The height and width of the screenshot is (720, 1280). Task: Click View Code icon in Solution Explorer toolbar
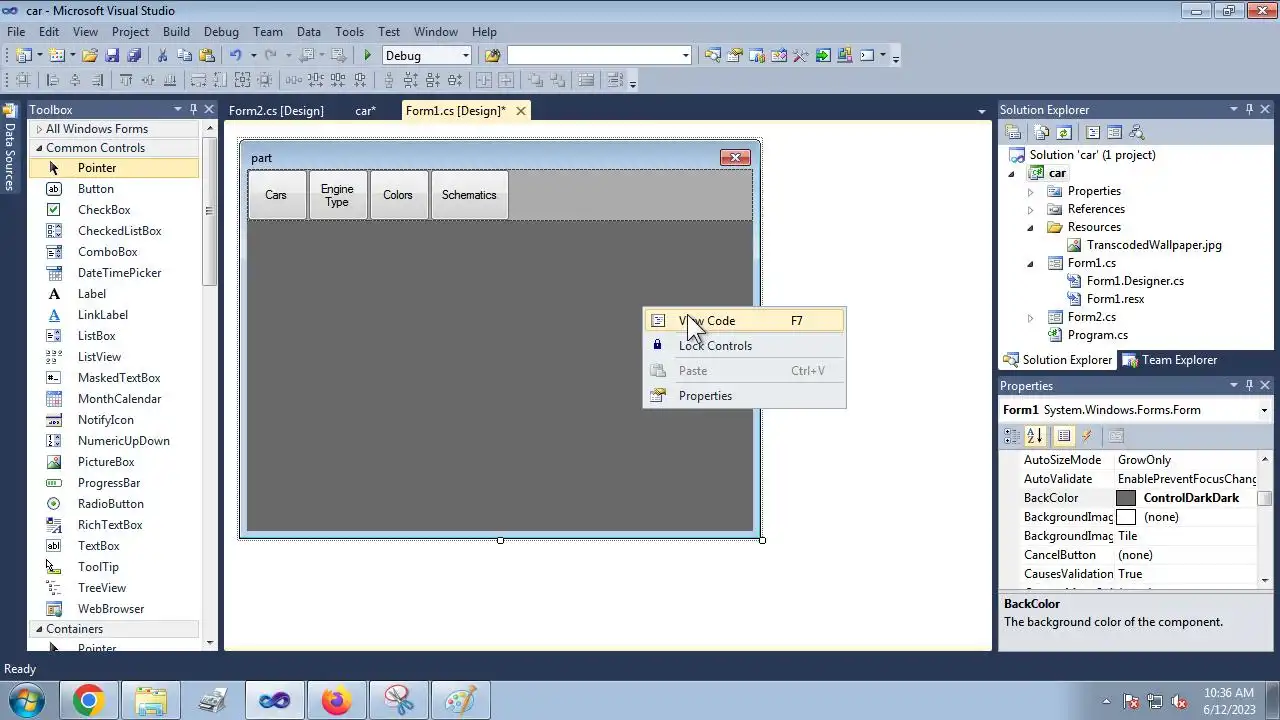pos(1093,132)
